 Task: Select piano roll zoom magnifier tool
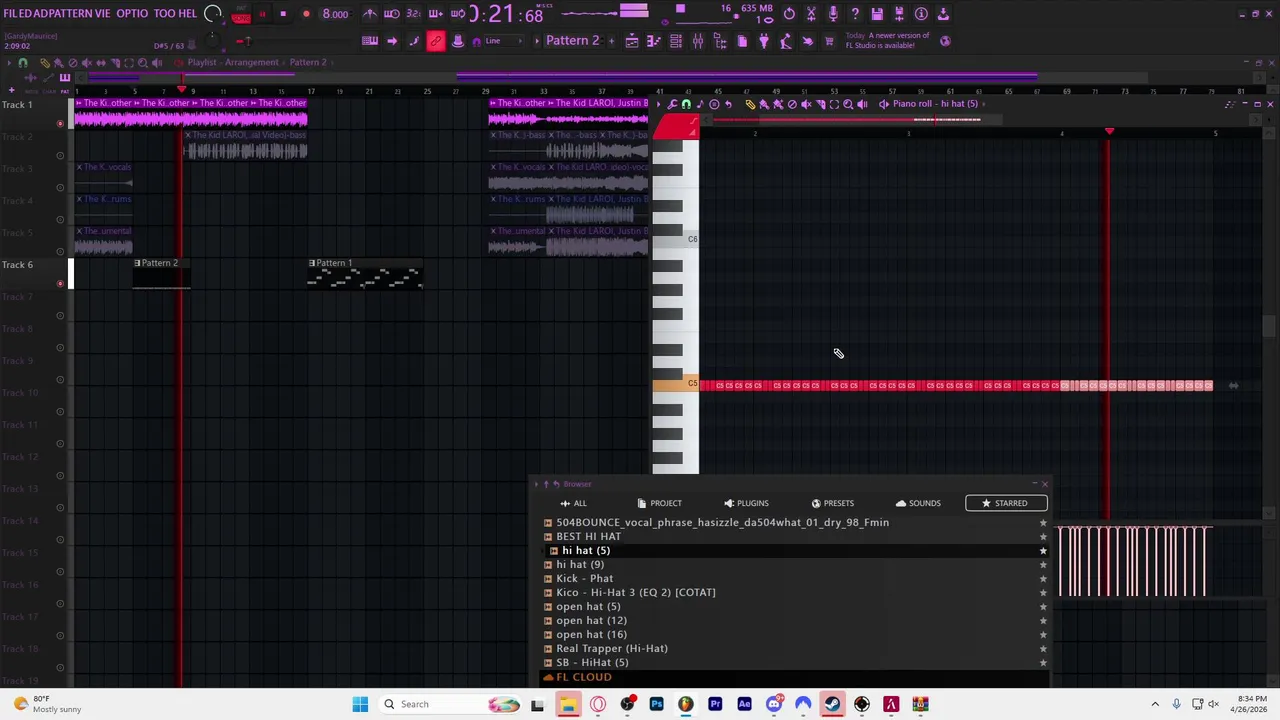coord(848,104)
